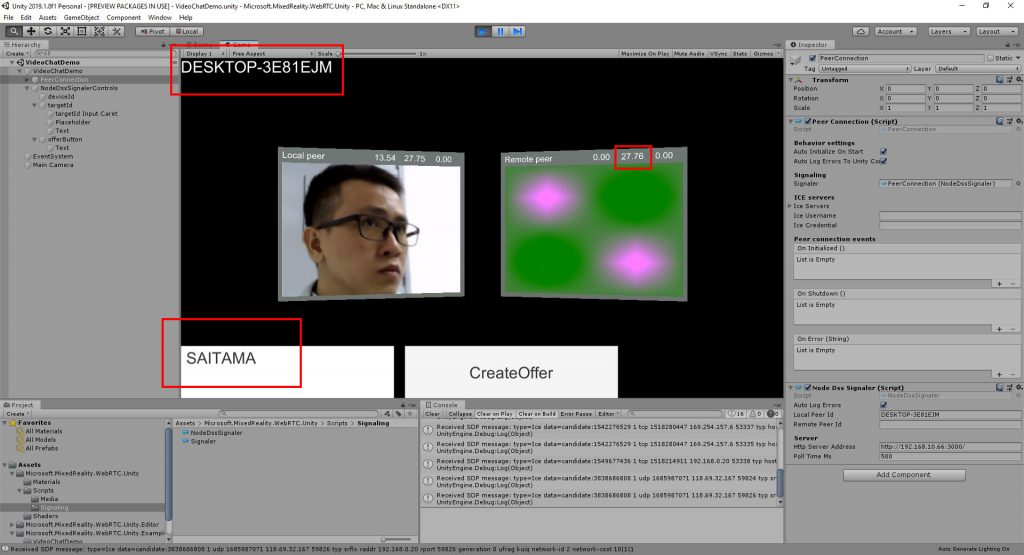Adjust the Game view Scale slider
The height and width of the screenshot is (555, 1024).
[x=377, y=54]
